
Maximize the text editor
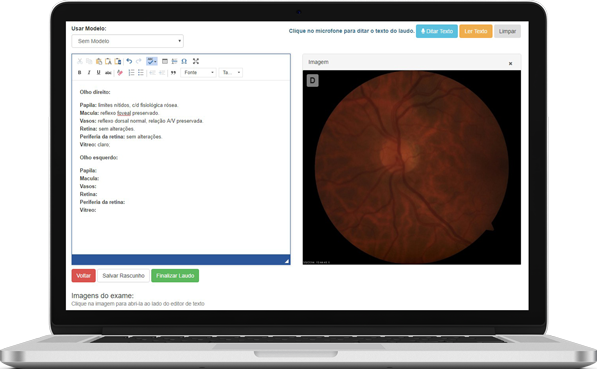[196, 61]
